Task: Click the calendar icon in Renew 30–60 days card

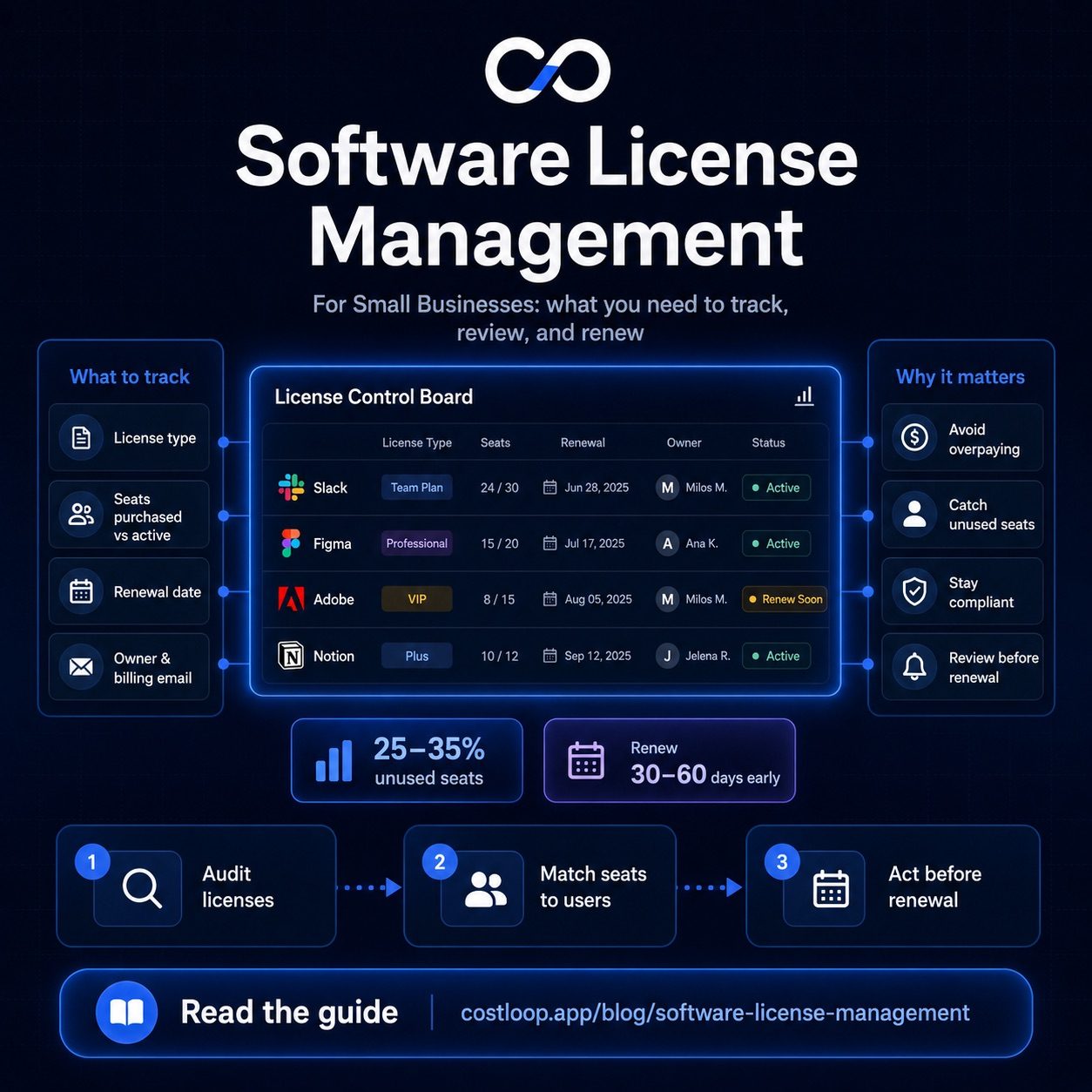Action: (x=586, y=760)
